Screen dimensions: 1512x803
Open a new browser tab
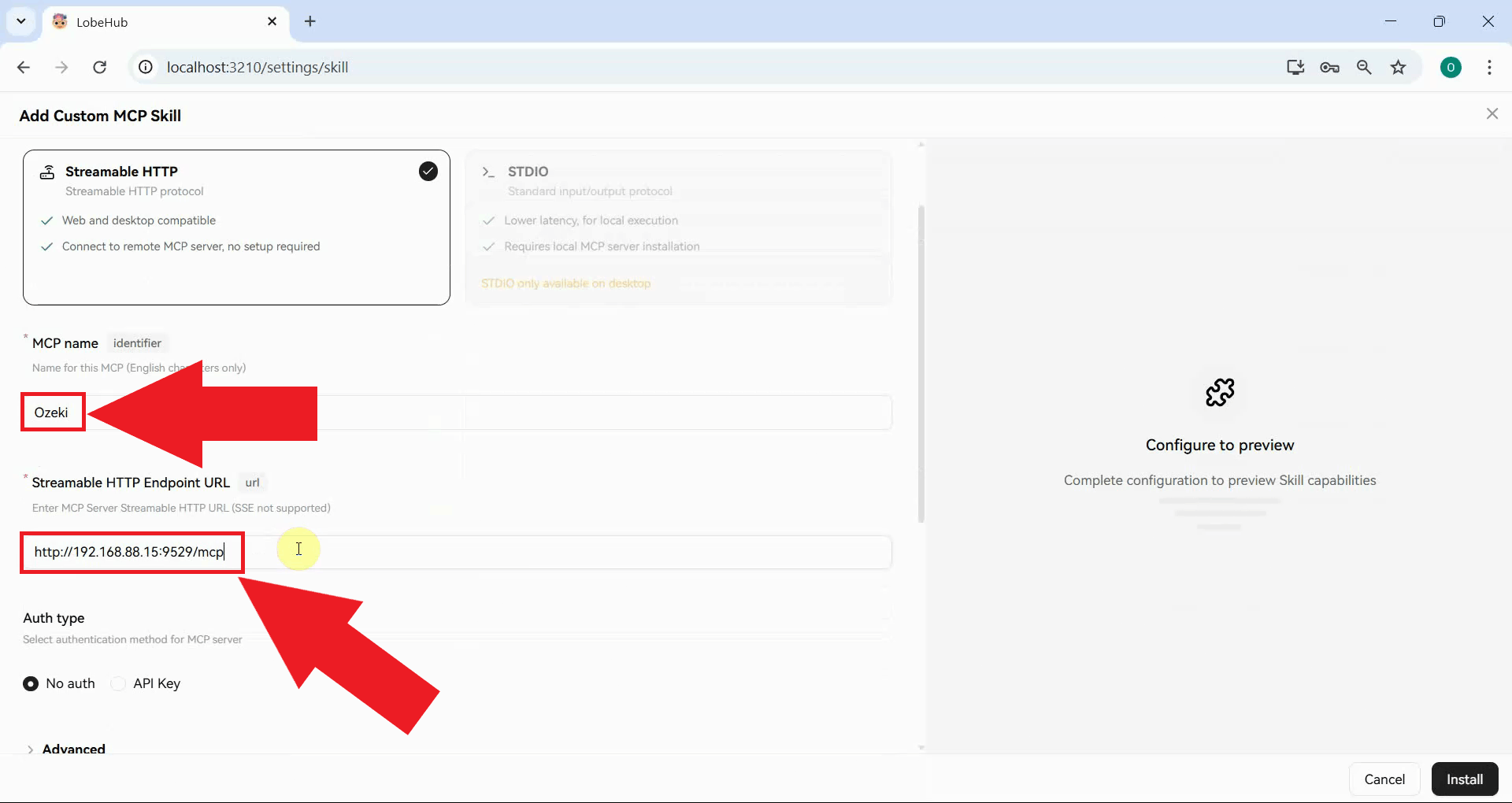pyautogui.click(x=310, y=21)
